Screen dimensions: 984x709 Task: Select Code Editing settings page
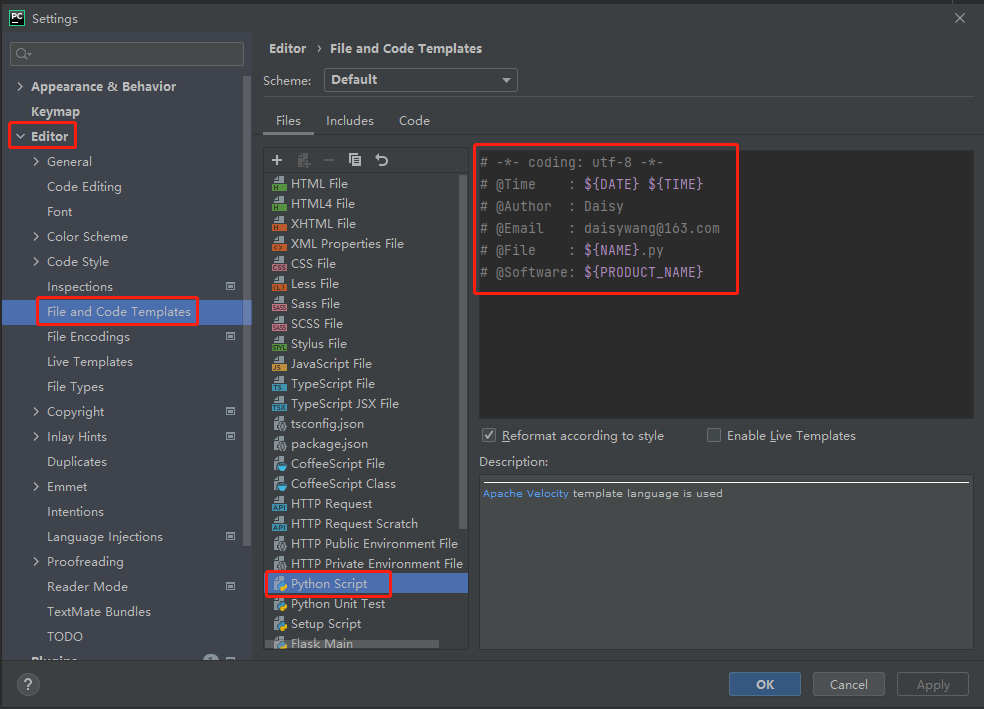[84, 187]
